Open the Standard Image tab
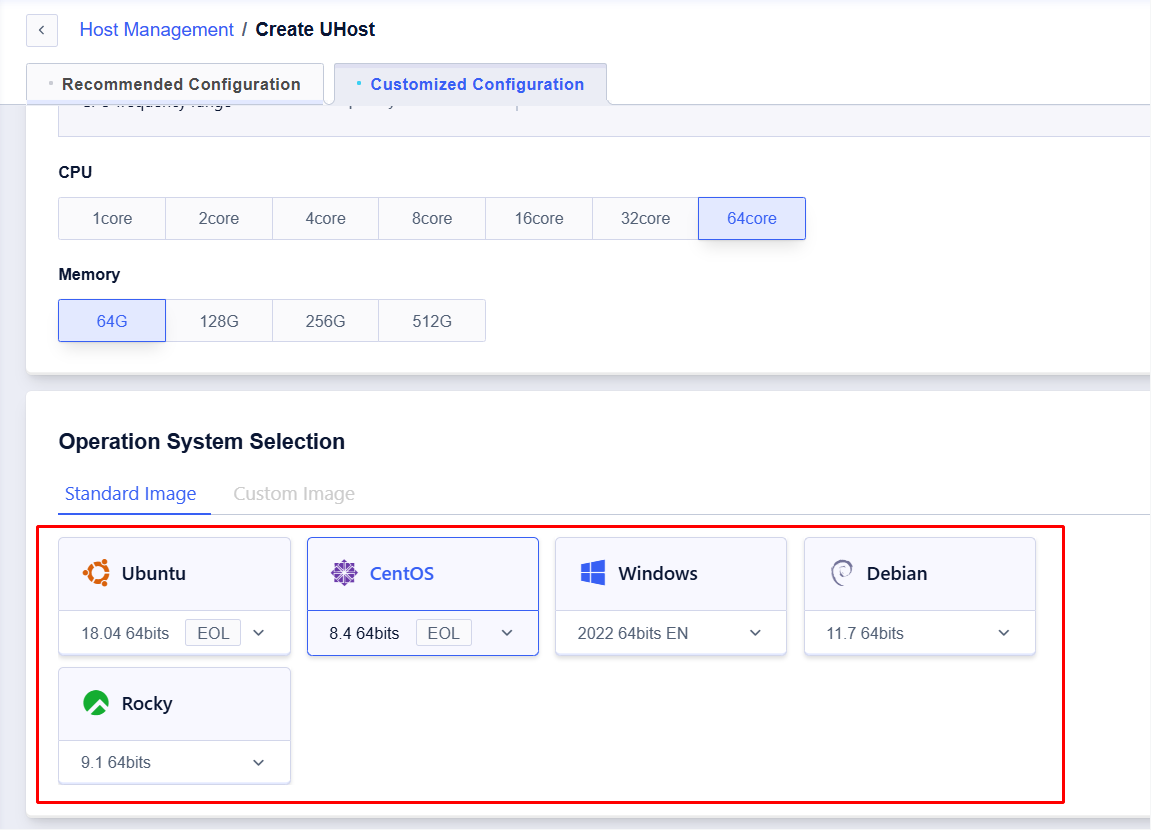Screen dimensions: 1151x830 click(x=131, y=494)
